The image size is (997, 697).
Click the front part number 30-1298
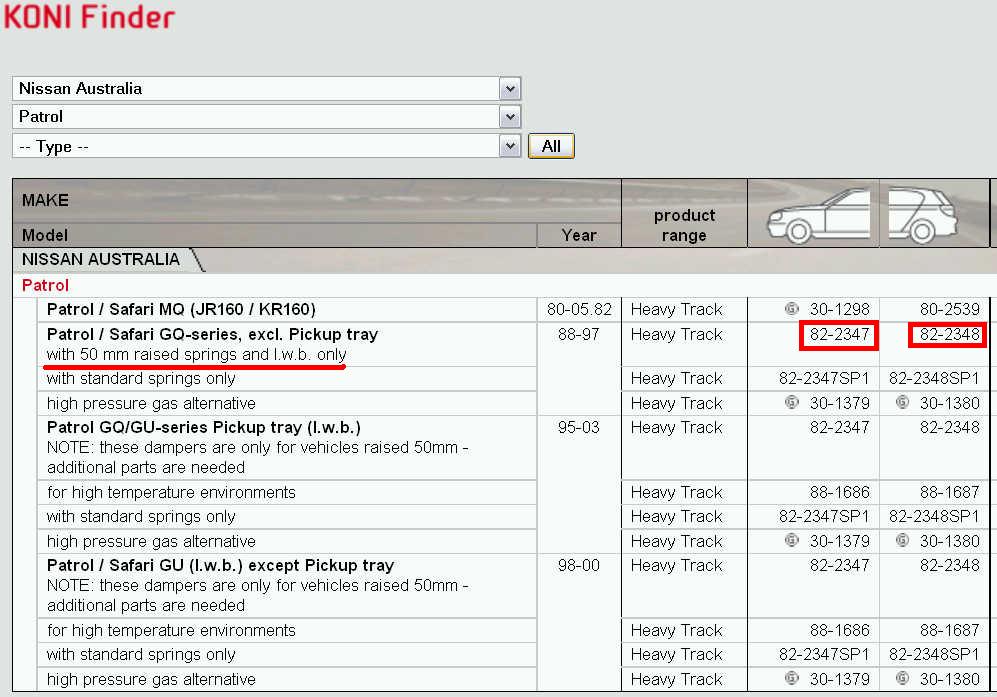click(839, 310)
